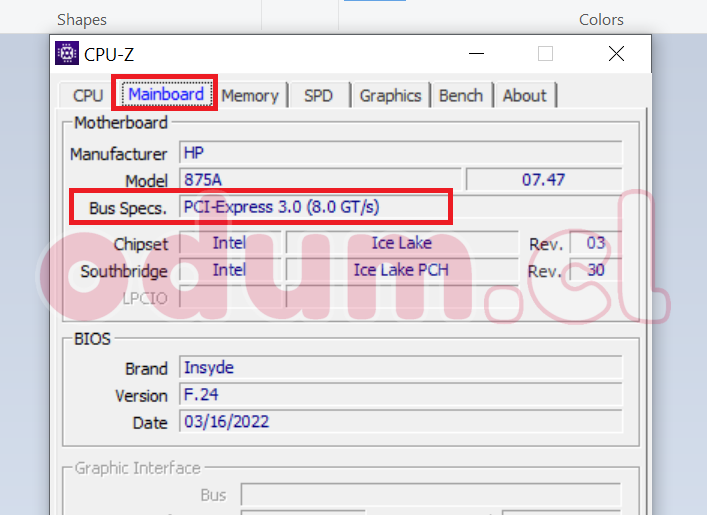The image size is (707, 515).
Task: Click the Colors group label in background
Action: tap(601, 19)
